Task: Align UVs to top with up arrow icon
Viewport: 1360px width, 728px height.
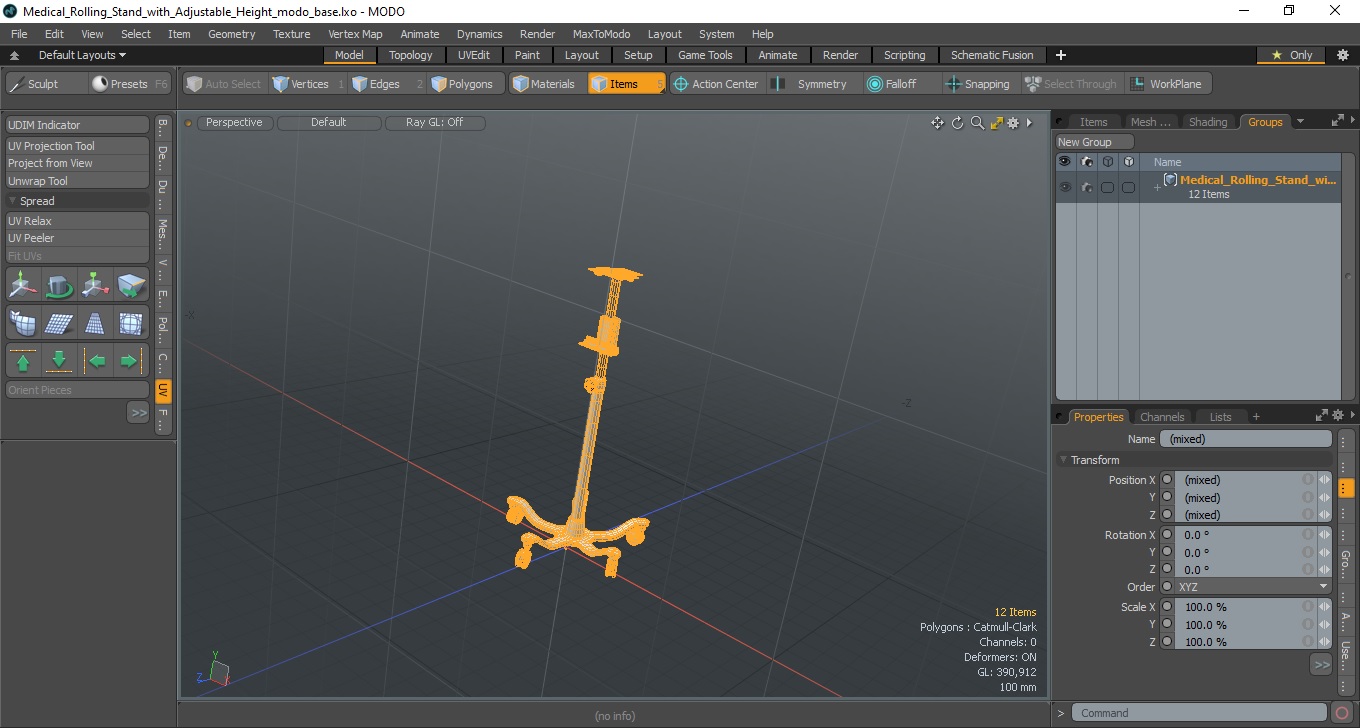Action: click(23, 360)
